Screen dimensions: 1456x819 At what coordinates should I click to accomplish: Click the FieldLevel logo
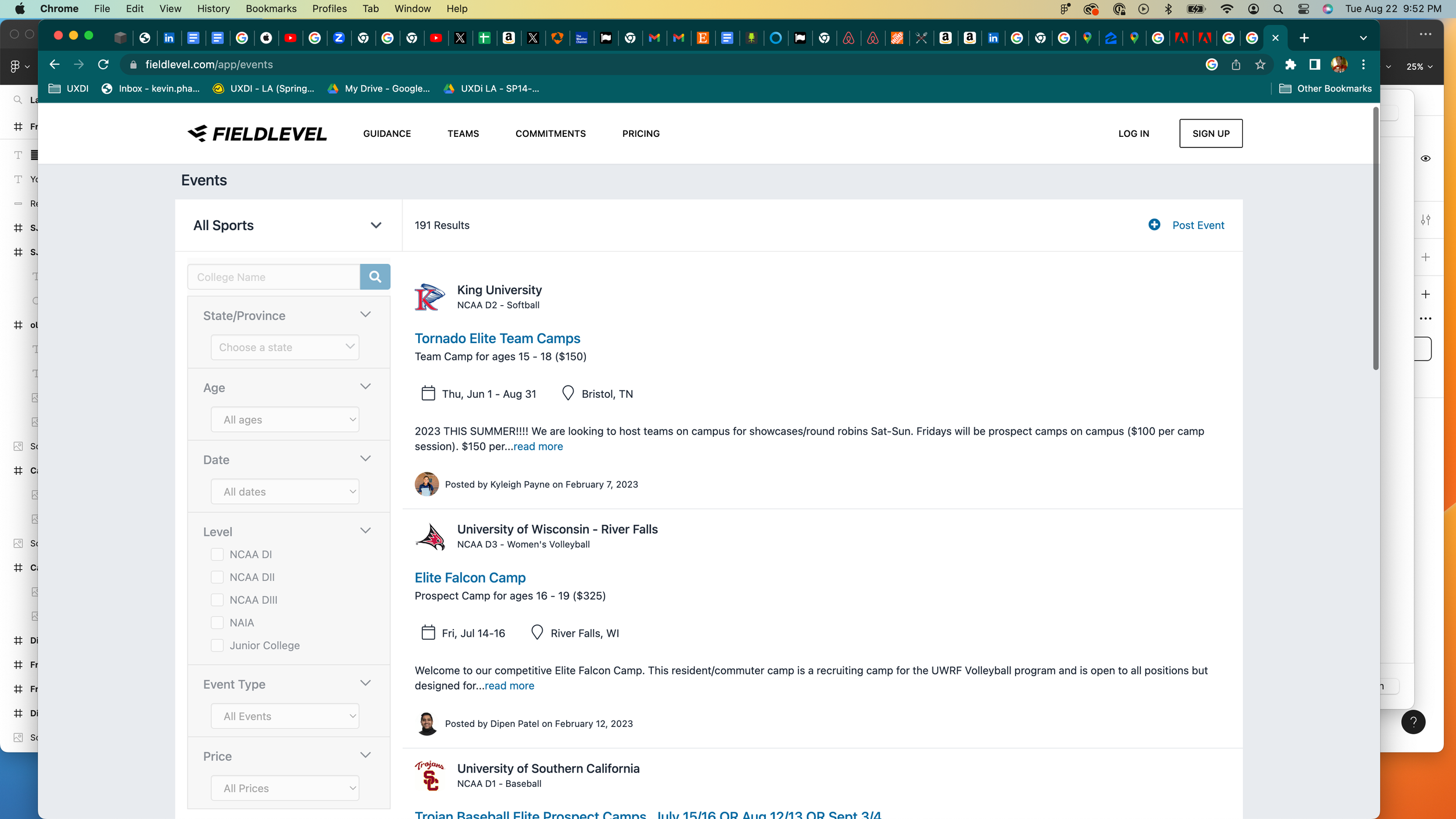257,133
